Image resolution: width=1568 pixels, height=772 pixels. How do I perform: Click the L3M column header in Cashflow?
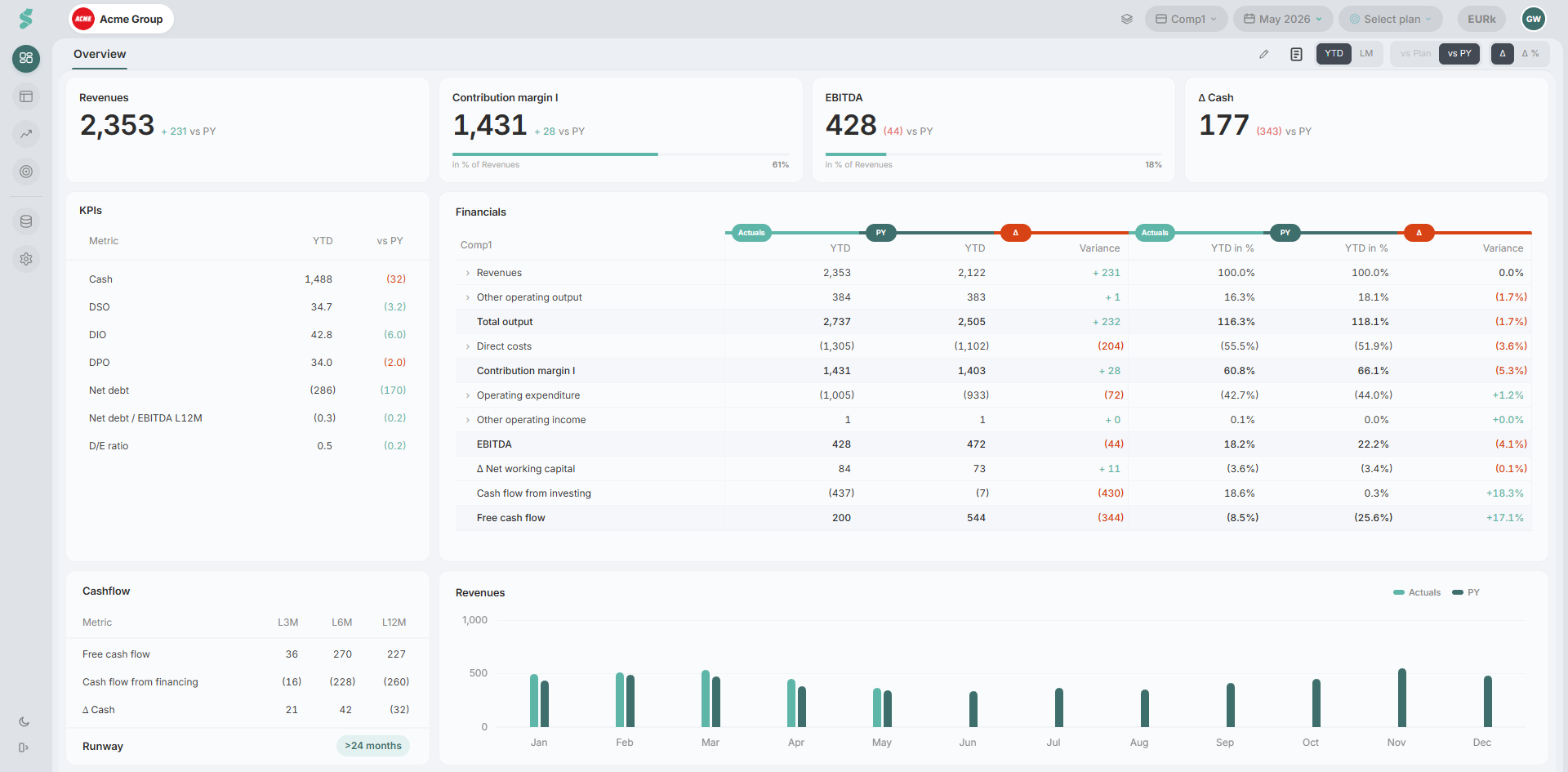click(287, 623)
